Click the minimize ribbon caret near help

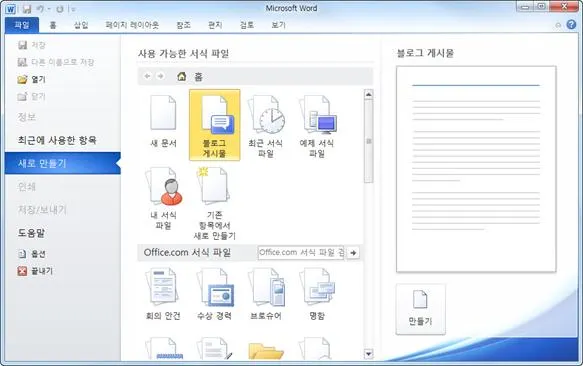(558, 25)
